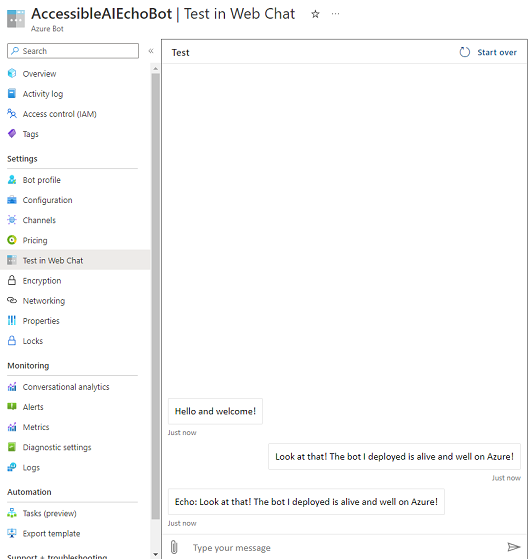Open Encryption settings
The height and width of the screenshot is (559, 528).
coord(42,281)
